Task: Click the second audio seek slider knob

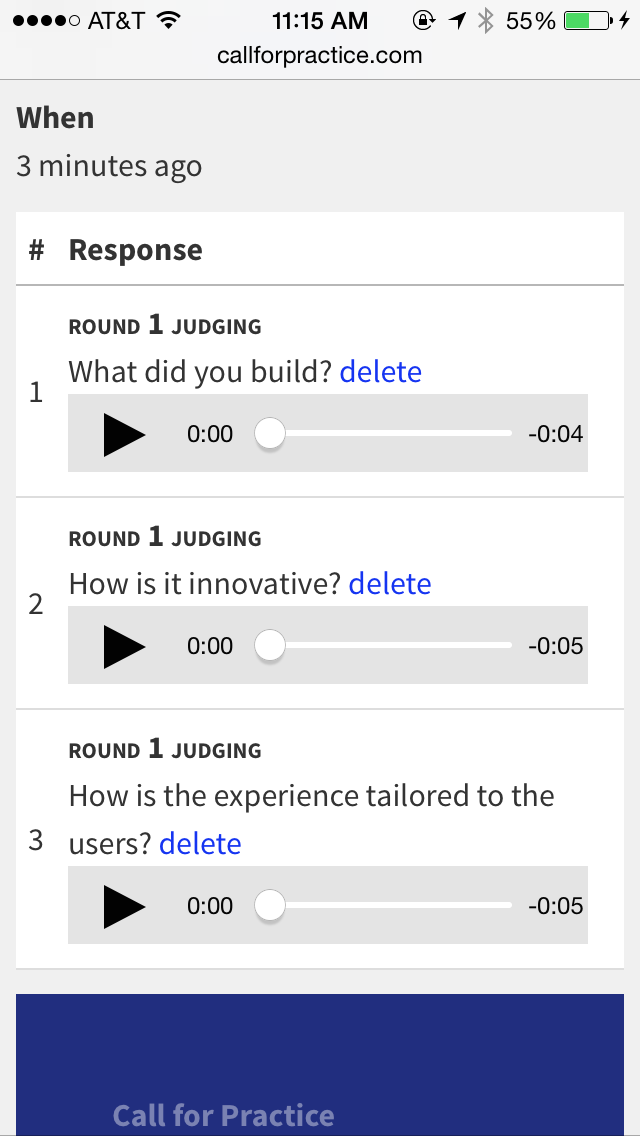Action: [x=269, y=646]
